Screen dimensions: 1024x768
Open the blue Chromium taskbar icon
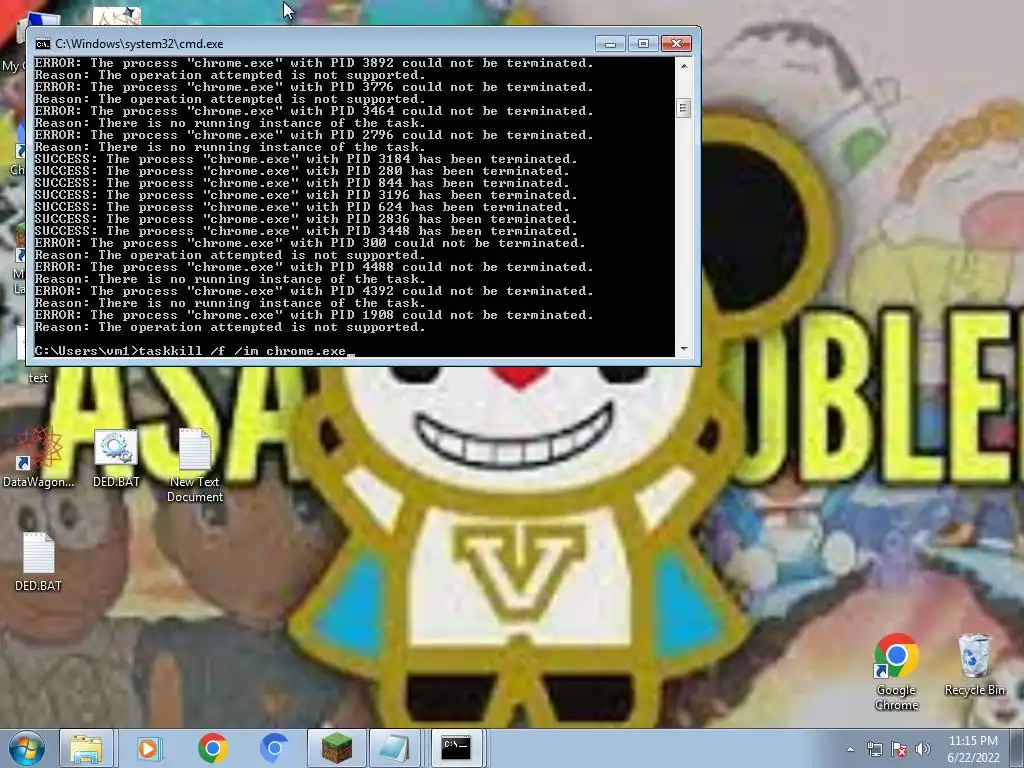pos(274,748)
